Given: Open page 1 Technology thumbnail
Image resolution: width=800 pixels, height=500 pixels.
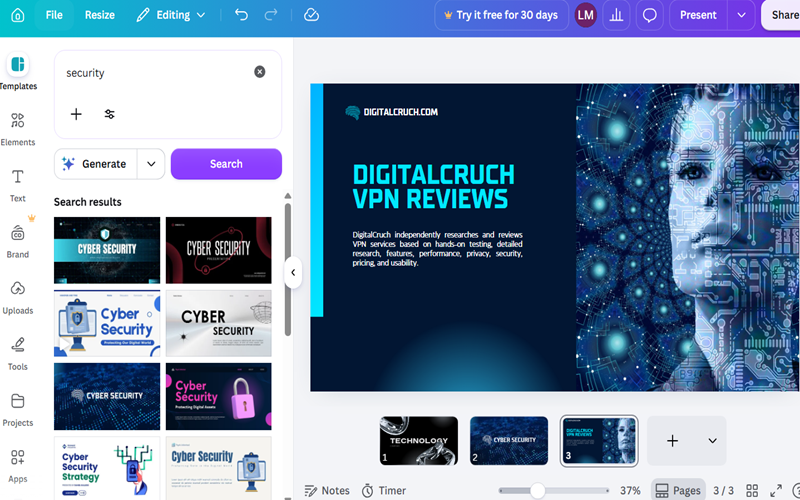Looking at the screenshot, I should coord(418,441).
